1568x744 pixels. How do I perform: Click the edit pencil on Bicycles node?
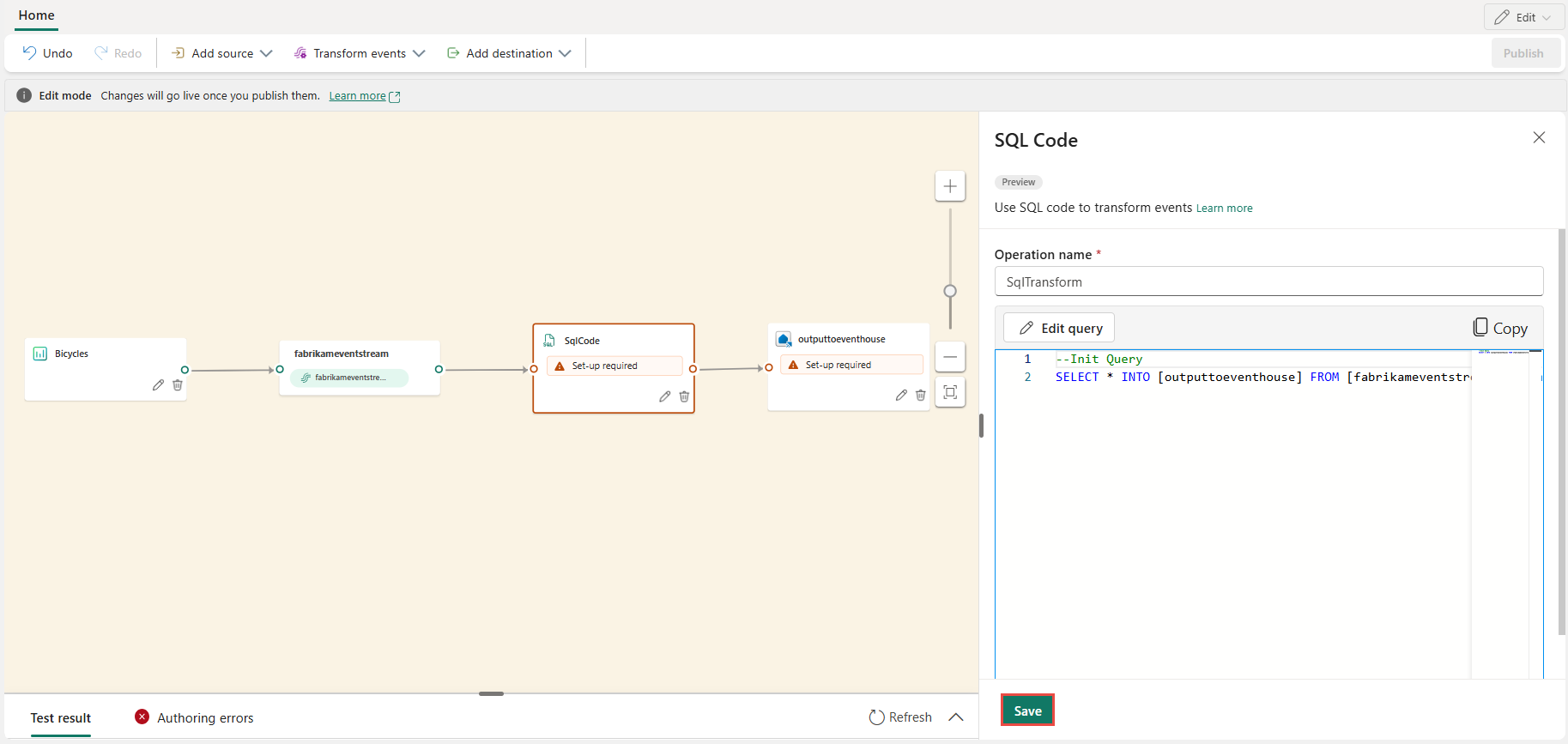pos(158,385)
